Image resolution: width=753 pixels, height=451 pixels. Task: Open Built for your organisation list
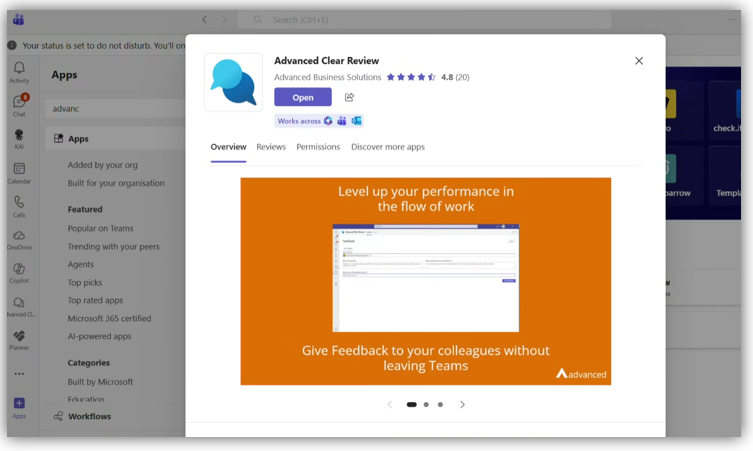[116, 183]
